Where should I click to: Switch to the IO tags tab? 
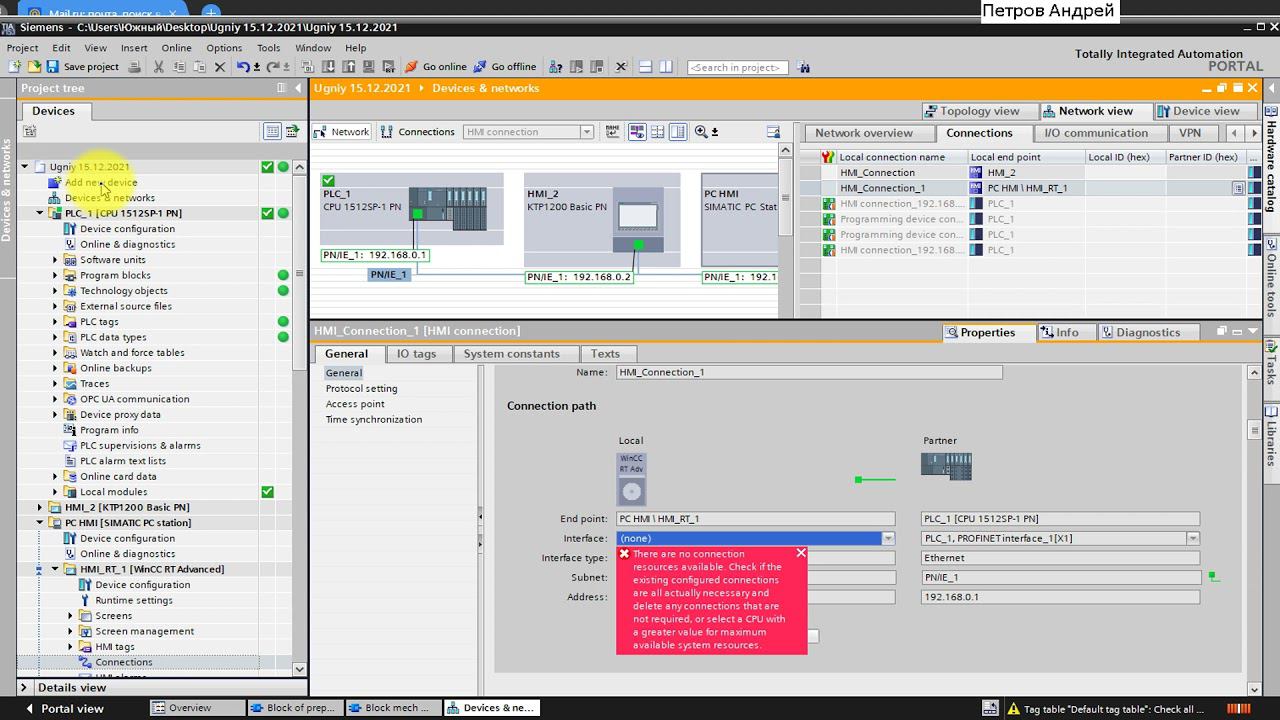pyautogui.click(x=416, y=354)
